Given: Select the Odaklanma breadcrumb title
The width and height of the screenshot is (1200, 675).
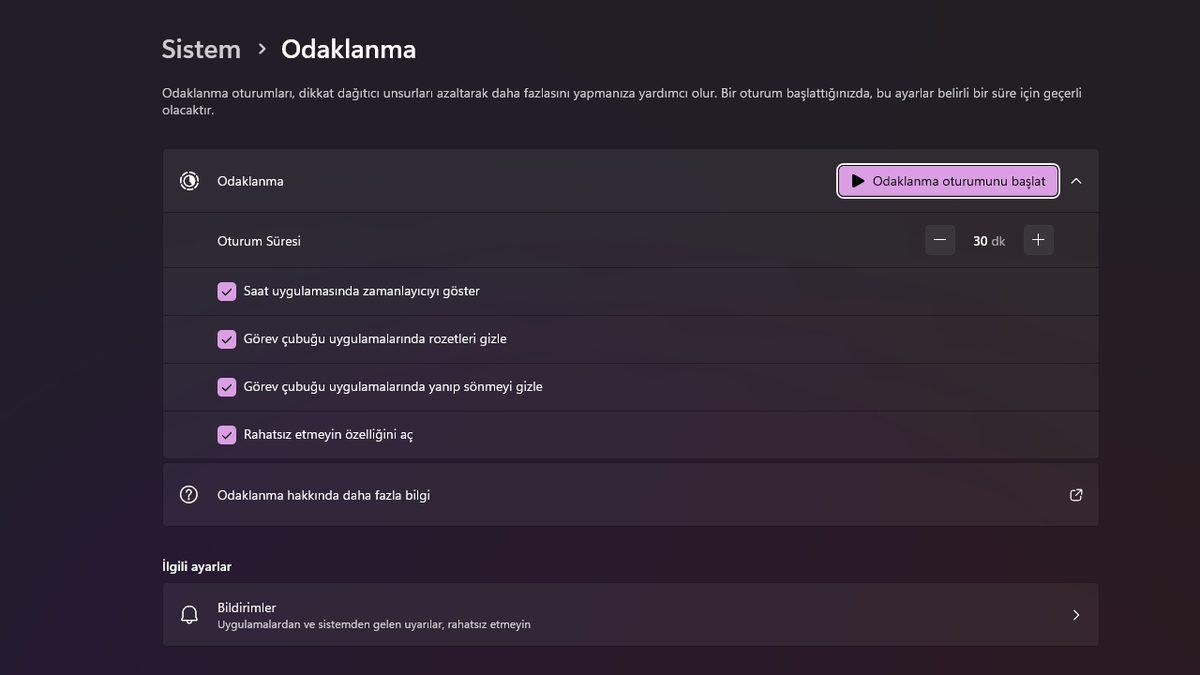Looking at the screenshot, I should click(348, 48).
